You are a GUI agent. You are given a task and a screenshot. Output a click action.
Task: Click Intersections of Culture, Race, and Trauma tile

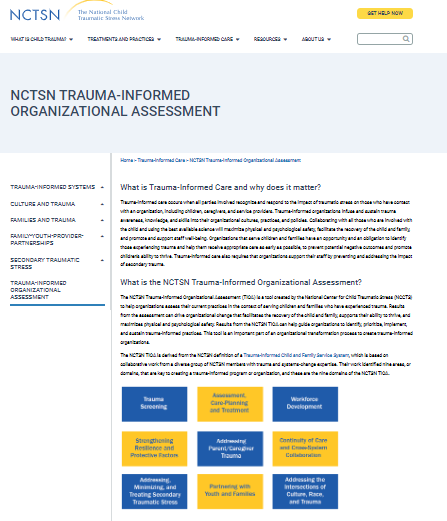click(x=305, y=491)
